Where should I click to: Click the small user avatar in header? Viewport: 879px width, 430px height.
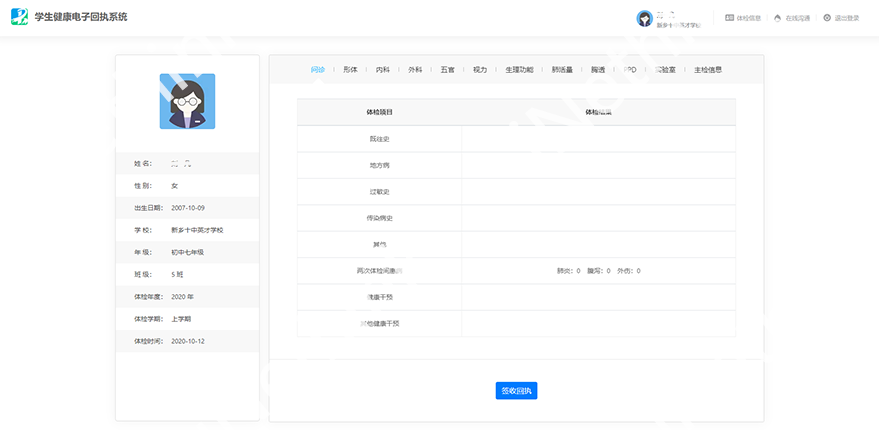(x=644, y=18)
